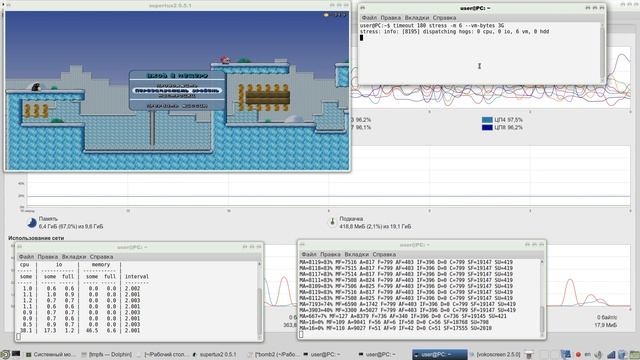Open Правка menu in the cpu/io/memory terminal

click(47, 257)
